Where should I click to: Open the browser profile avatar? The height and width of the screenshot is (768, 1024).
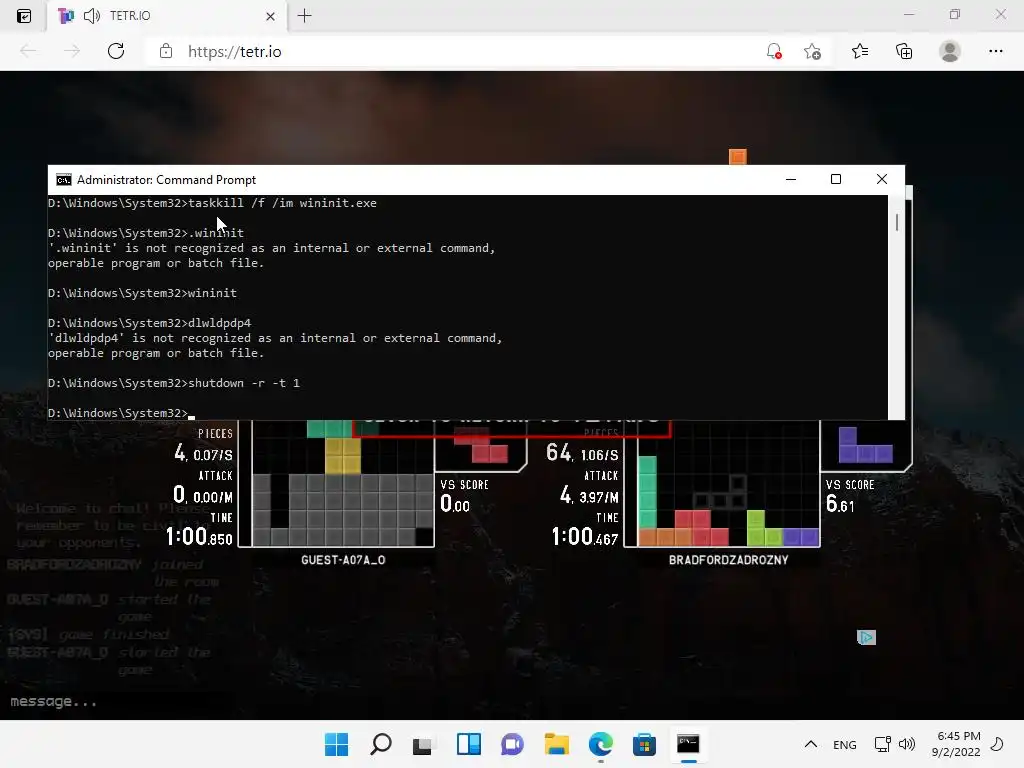click(950, 51)
